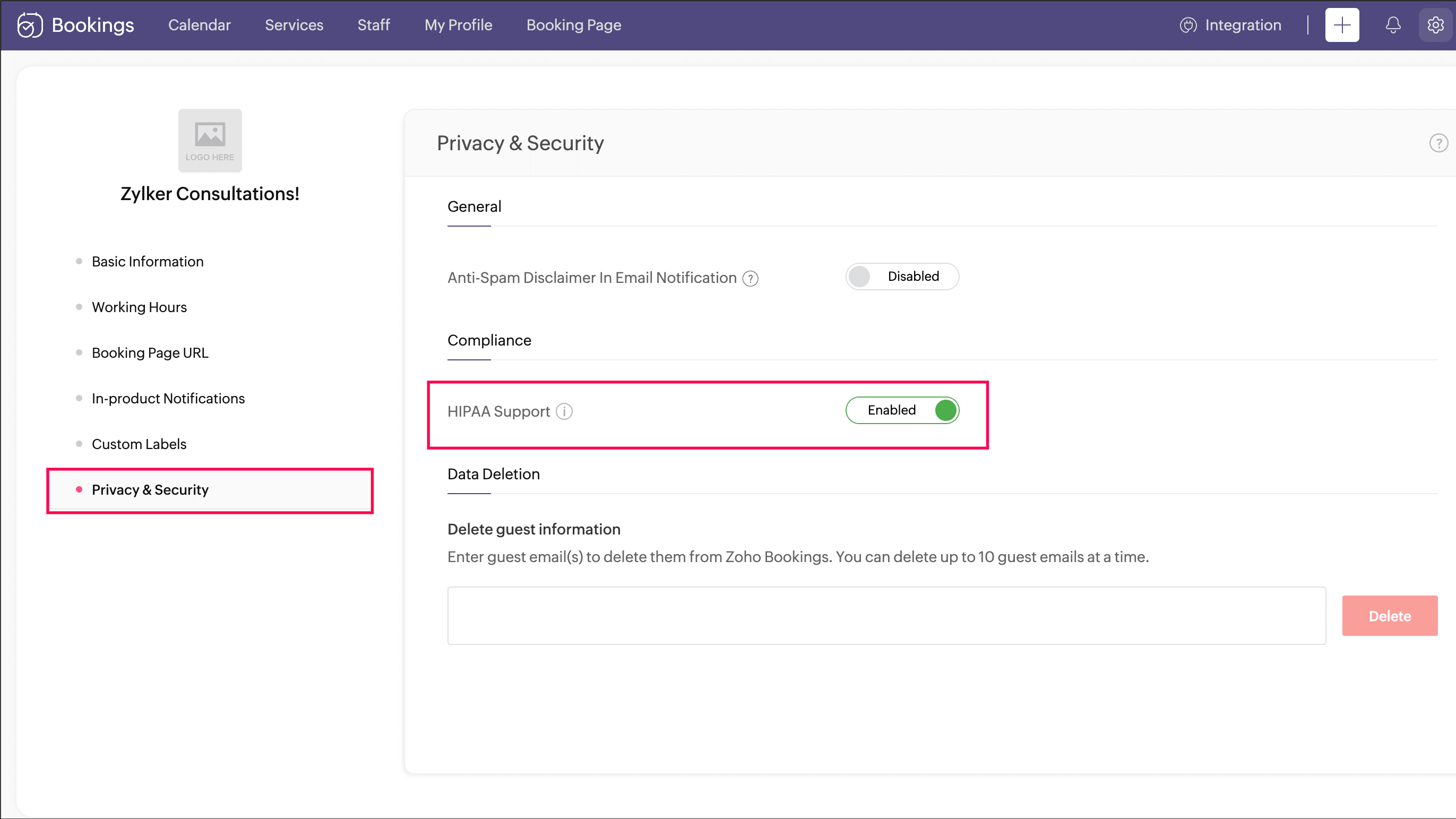Click the Zylker Consultations! name

(x=210, y=194)
